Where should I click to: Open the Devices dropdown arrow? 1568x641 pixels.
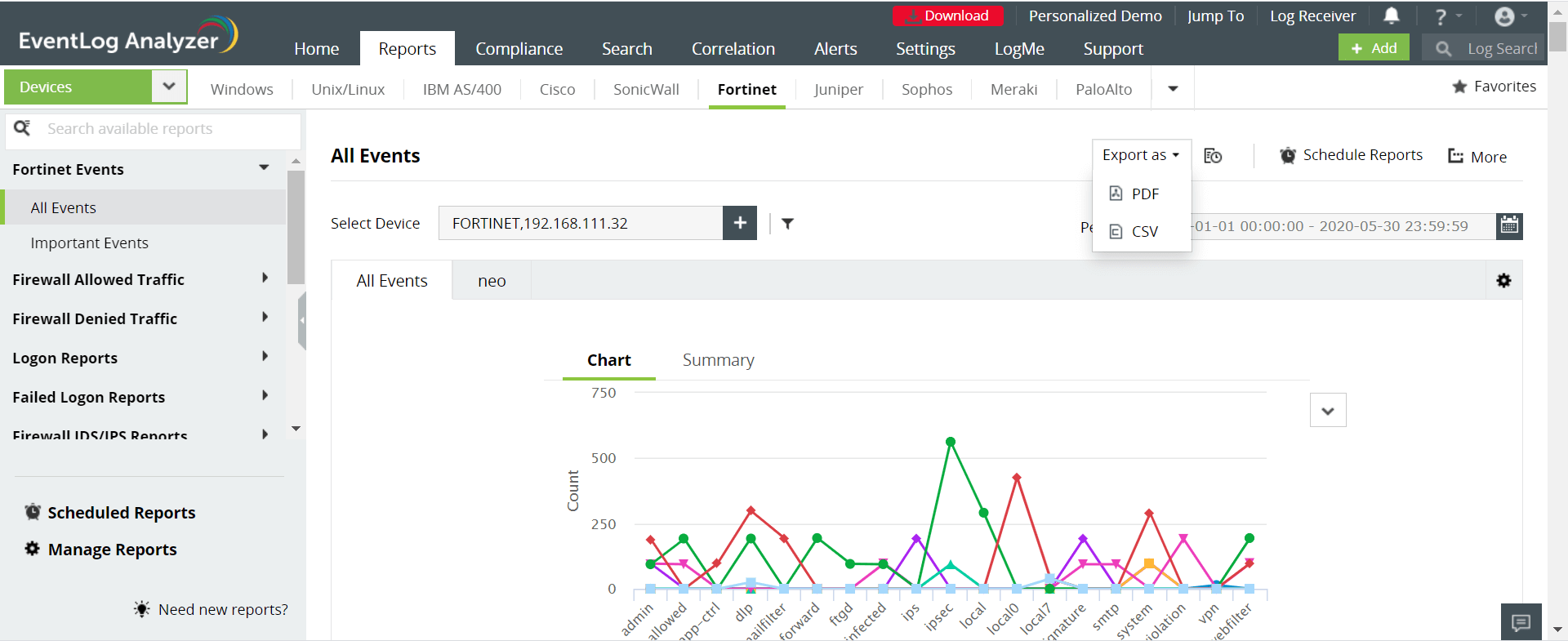click(169, 87)
